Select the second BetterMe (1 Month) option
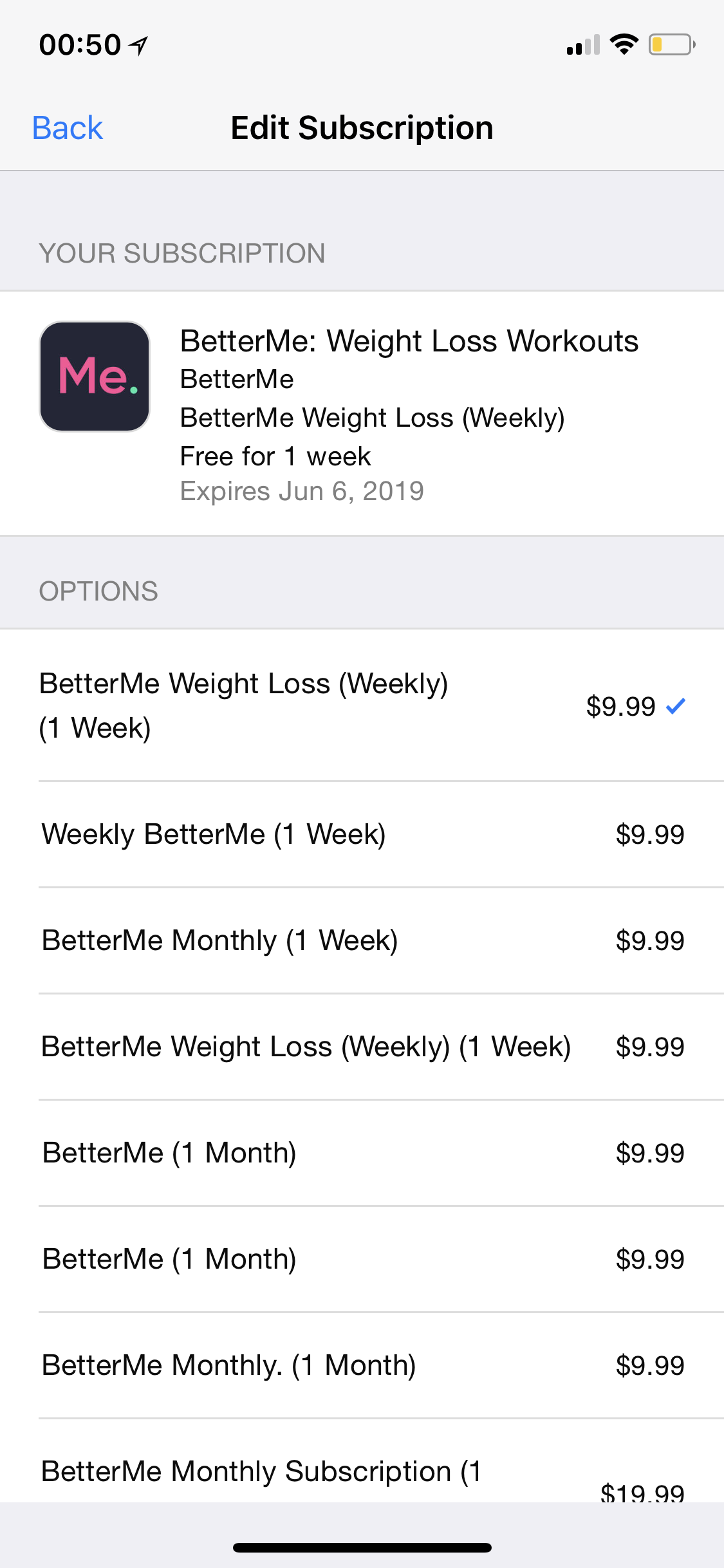724x1568 pixels. coord(362,1259)
